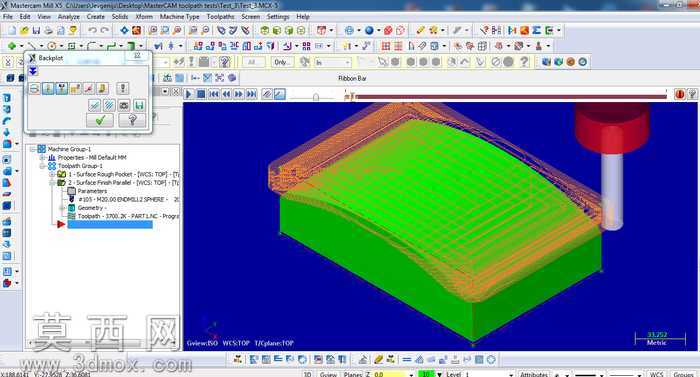This screenshot has width=700, height=377.
Task: Click the Print icon
Action: point(48,30)
